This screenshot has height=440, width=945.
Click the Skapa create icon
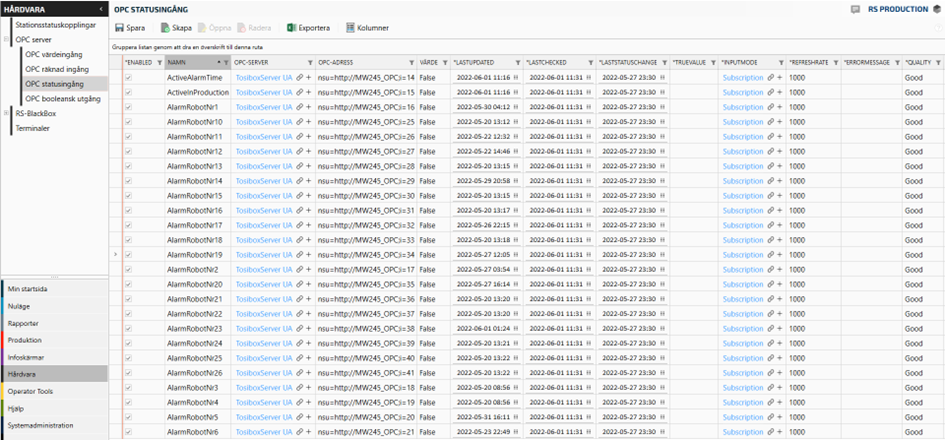165,28
